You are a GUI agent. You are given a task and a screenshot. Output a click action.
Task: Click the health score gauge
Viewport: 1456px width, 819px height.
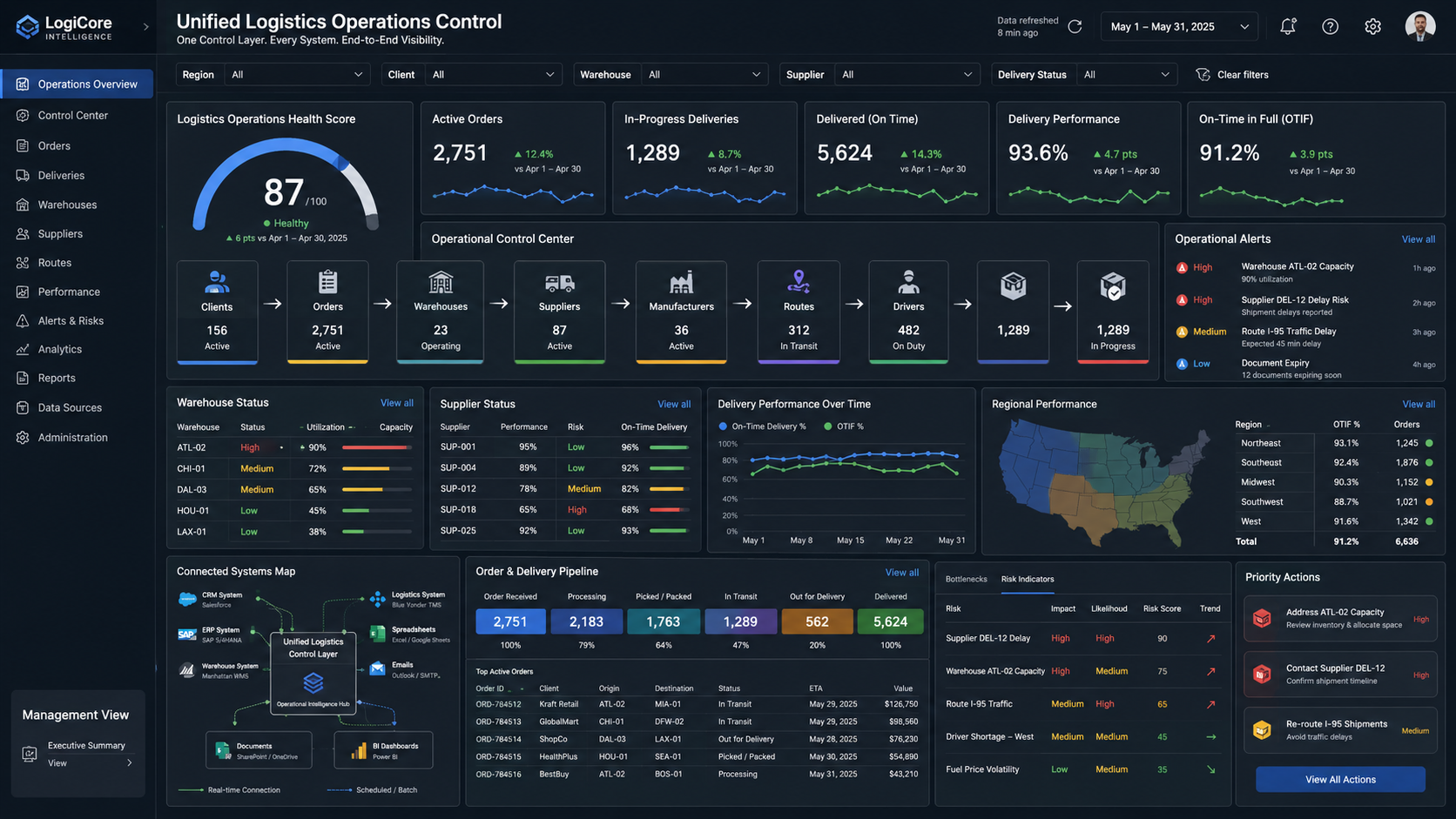[x=286, y=185]
